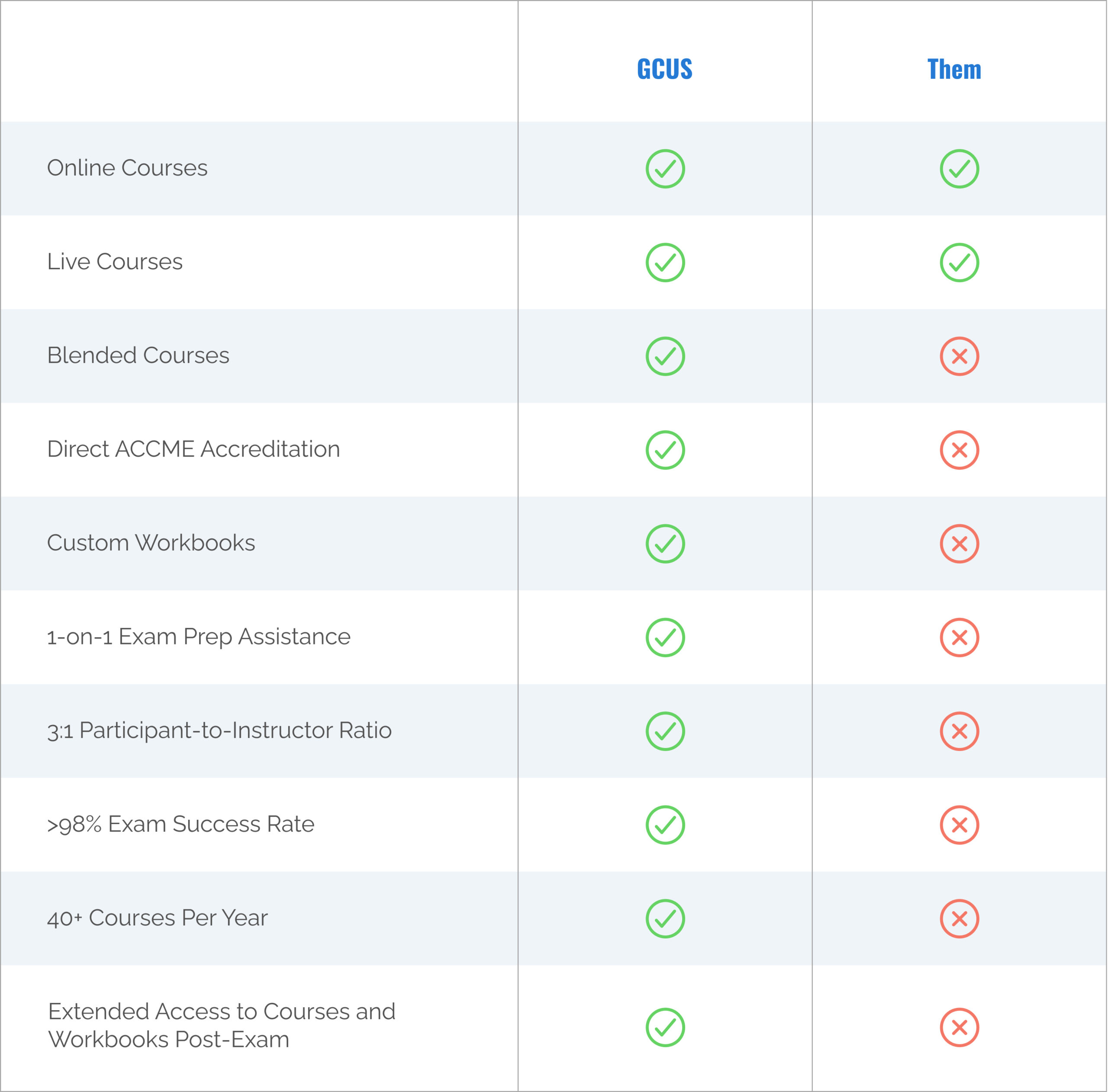Click the 3:1 Participant-to-Instructor Ratio text
The height and width of the screenshot is (1092, 1108).
click(x=219, y=731)
